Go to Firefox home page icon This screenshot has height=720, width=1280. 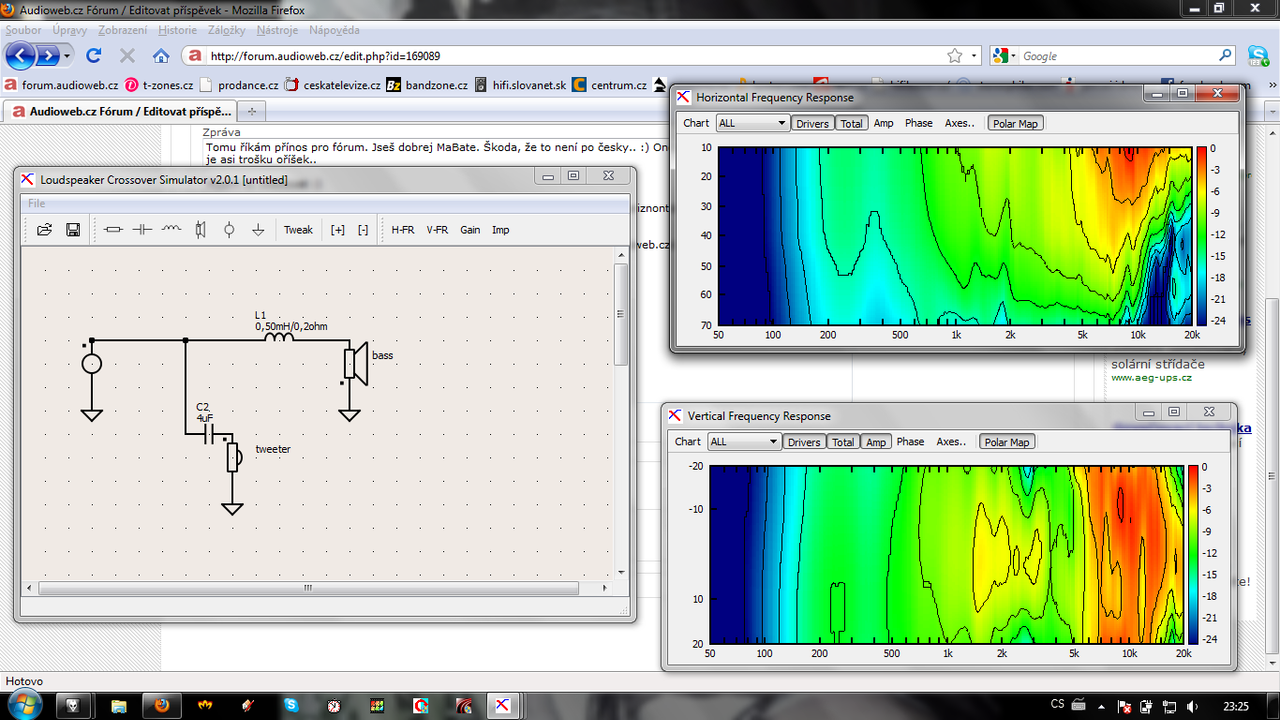[x=161, y=56]
